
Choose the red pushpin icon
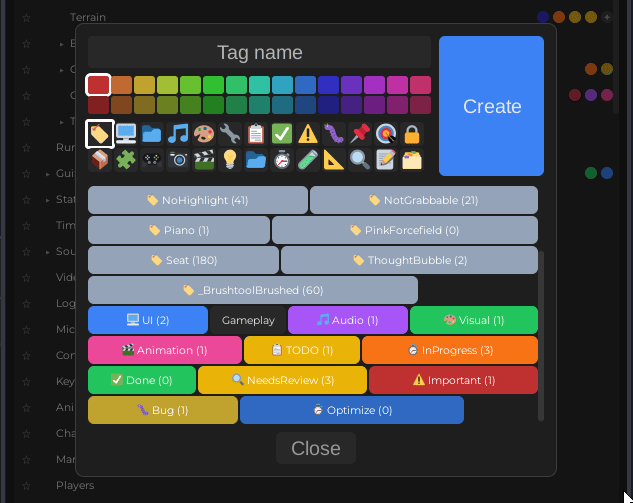pyautogui.click(x=360, y=134)
